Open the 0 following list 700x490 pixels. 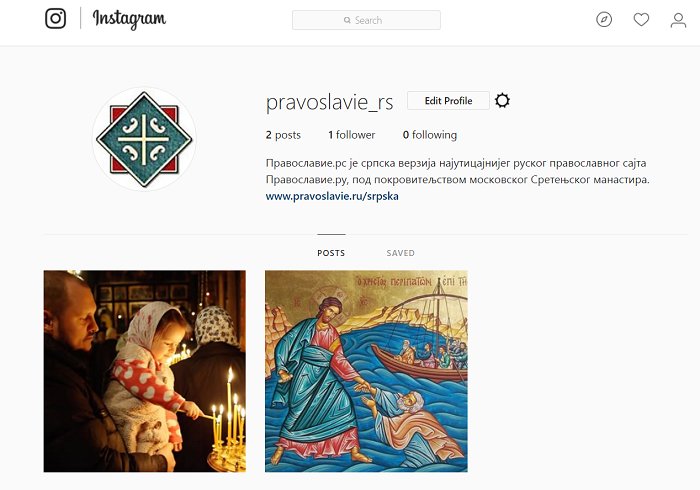[x=429, y=135]
